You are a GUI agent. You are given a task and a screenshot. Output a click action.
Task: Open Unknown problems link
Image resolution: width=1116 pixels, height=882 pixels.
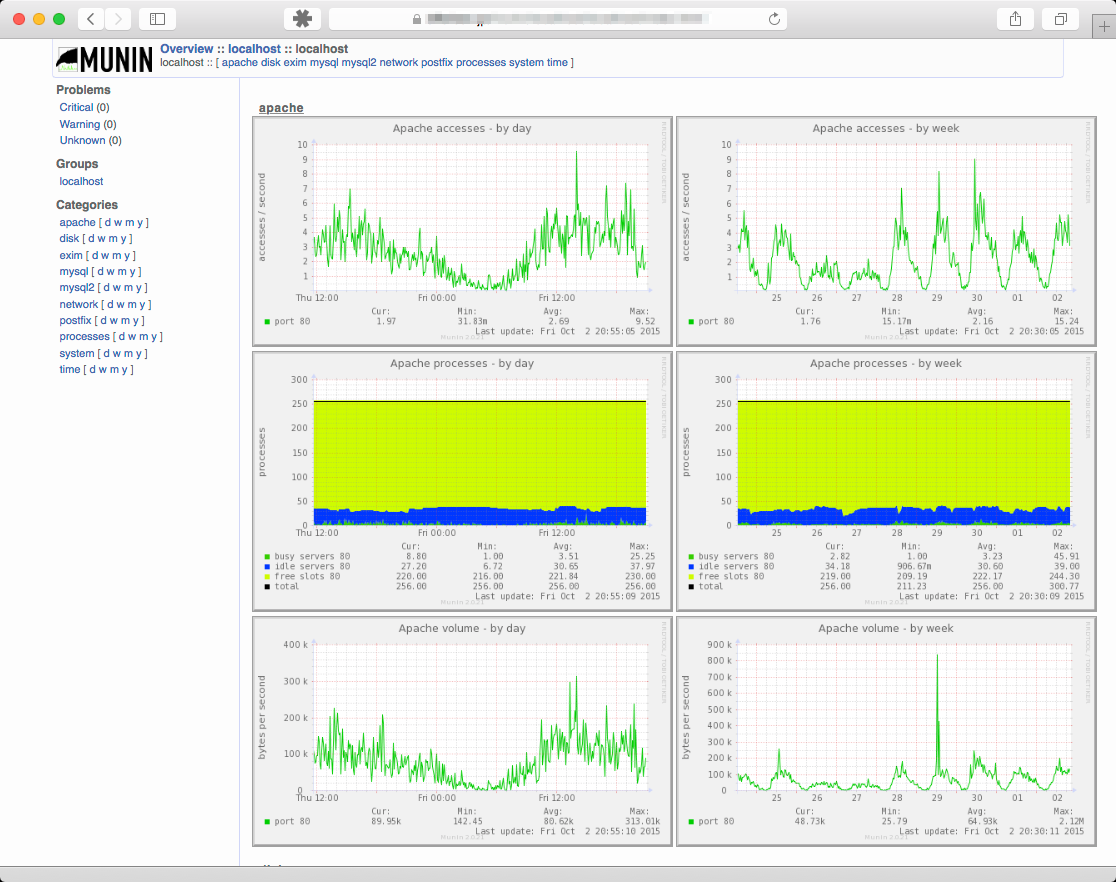[x=82, y=141]
